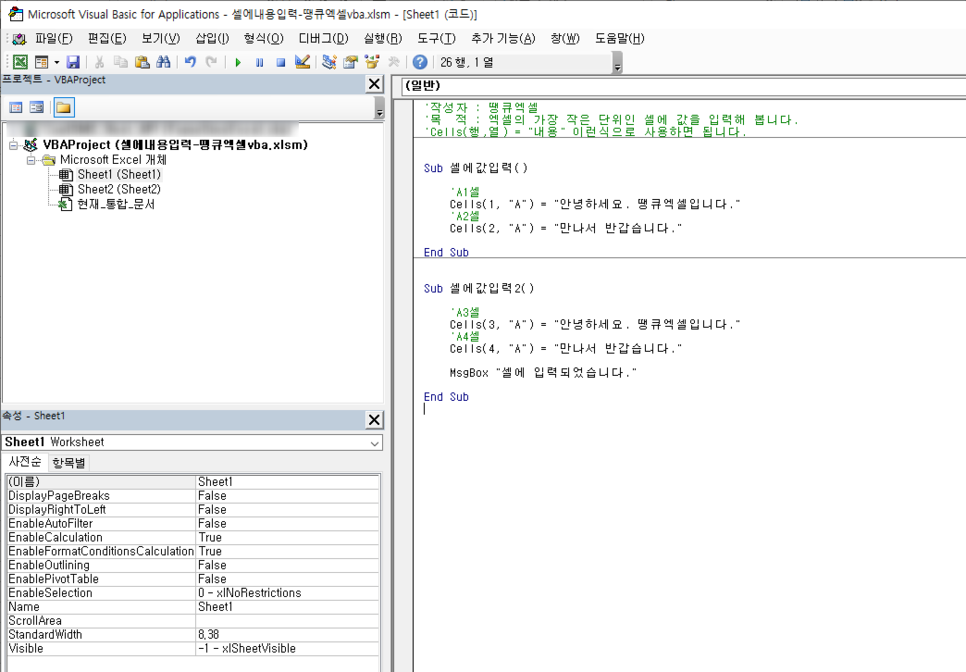Open the 추가 기능(A) menu

pos(503,39)
